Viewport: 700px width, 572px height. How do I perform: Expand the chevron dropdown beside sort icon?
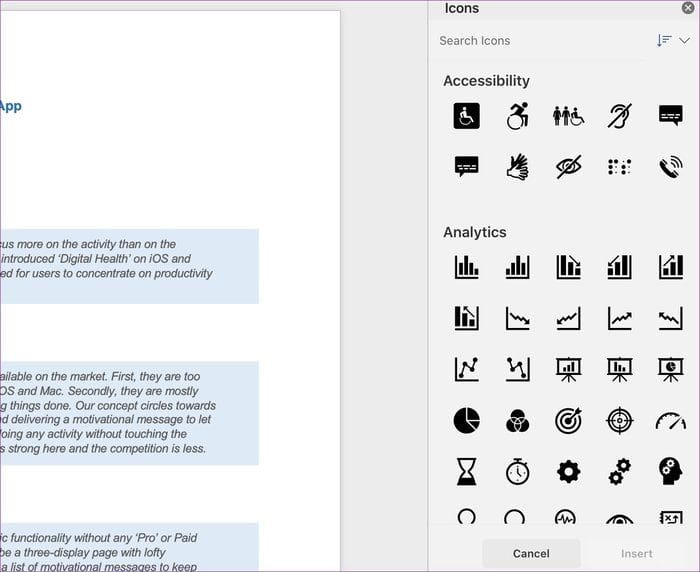tap(684, 41)
